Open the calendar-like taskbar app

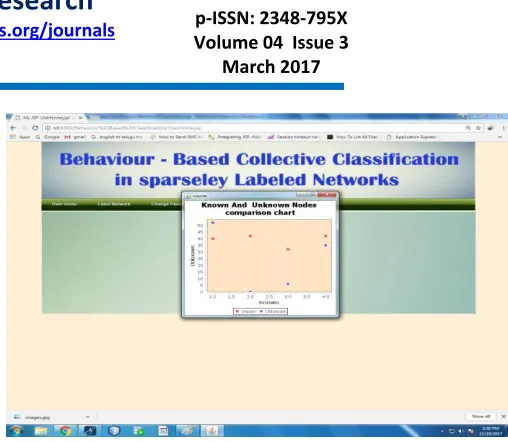point(163,431)
